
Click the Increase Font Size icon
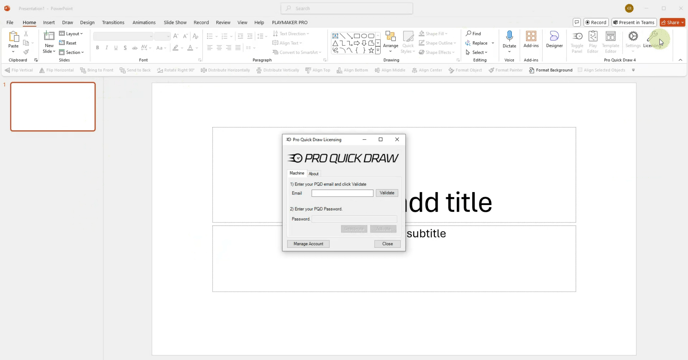pyautogui.click(x=176, y=36)
